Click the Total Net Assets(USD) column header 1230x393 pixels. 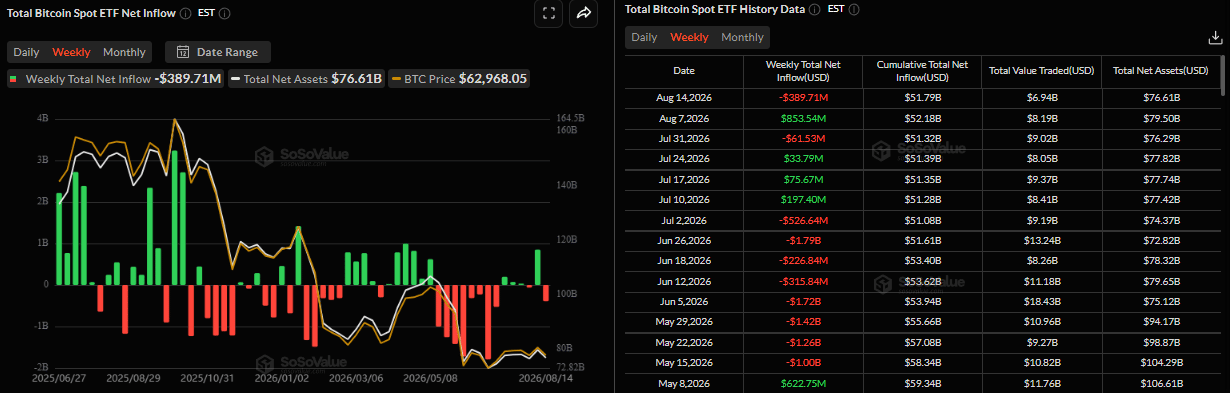click(1160, 71)
